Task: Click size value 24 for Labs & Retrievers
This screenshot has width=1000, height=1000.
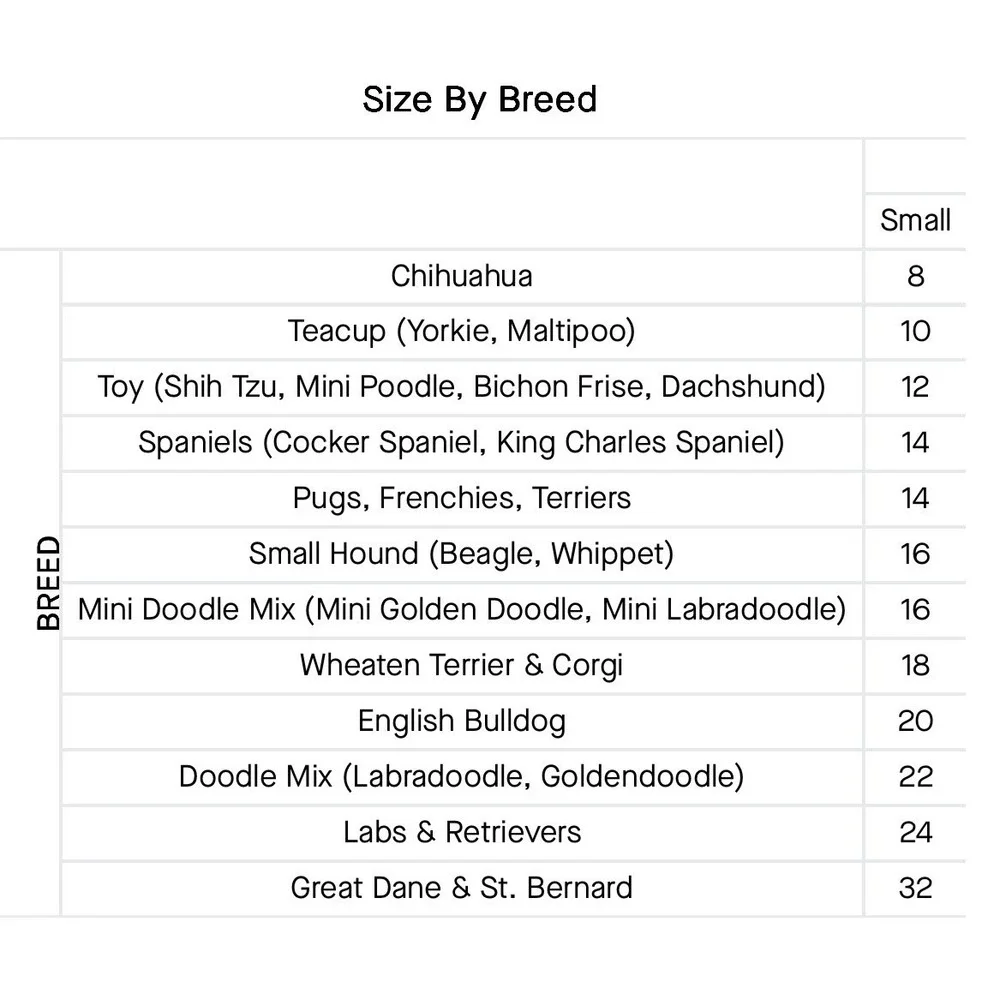Action: (915, 832)
